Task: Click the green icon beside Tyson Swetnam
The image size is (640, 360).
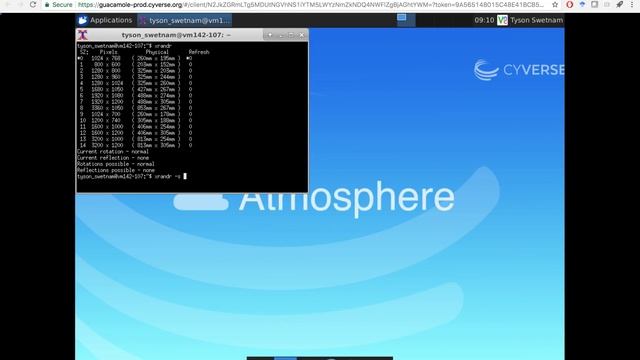Action: [502, 20]
